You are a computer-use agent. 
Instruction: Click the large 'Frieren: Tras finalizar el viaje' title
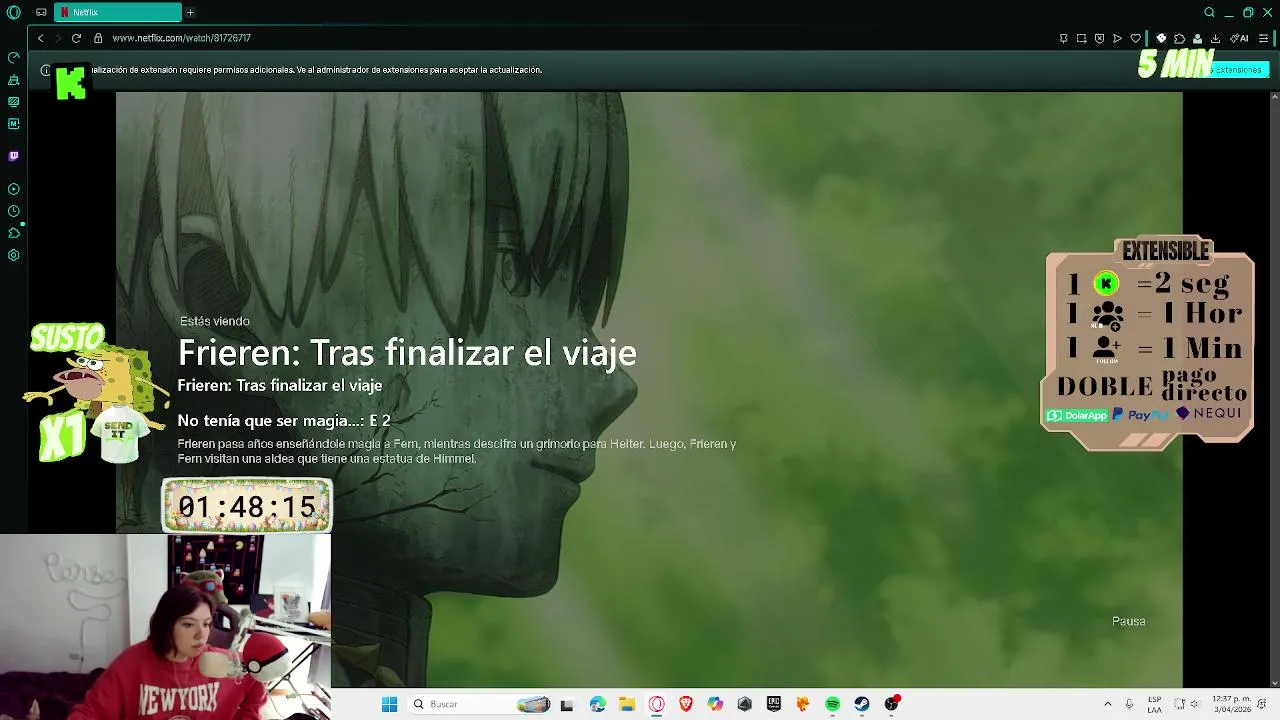coord(407,353)
